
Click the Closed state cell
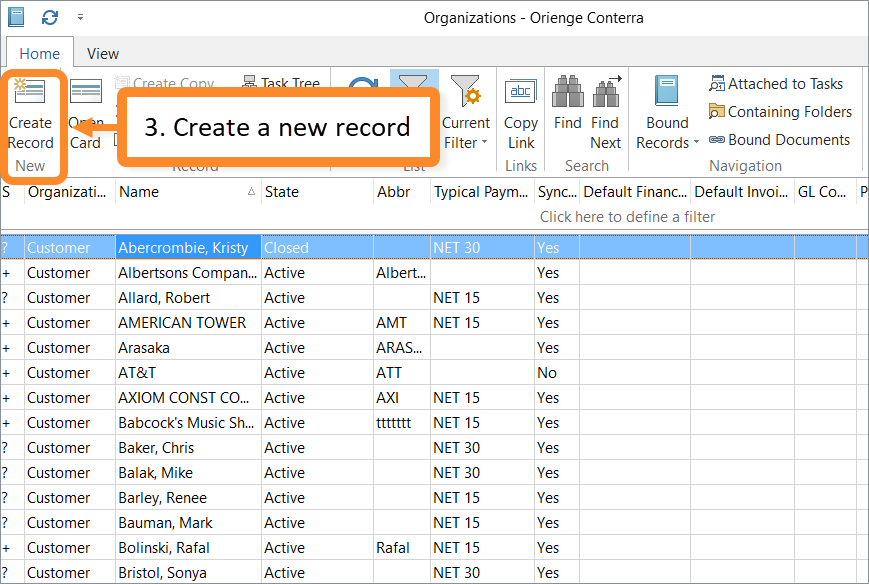tap(318, 248)
